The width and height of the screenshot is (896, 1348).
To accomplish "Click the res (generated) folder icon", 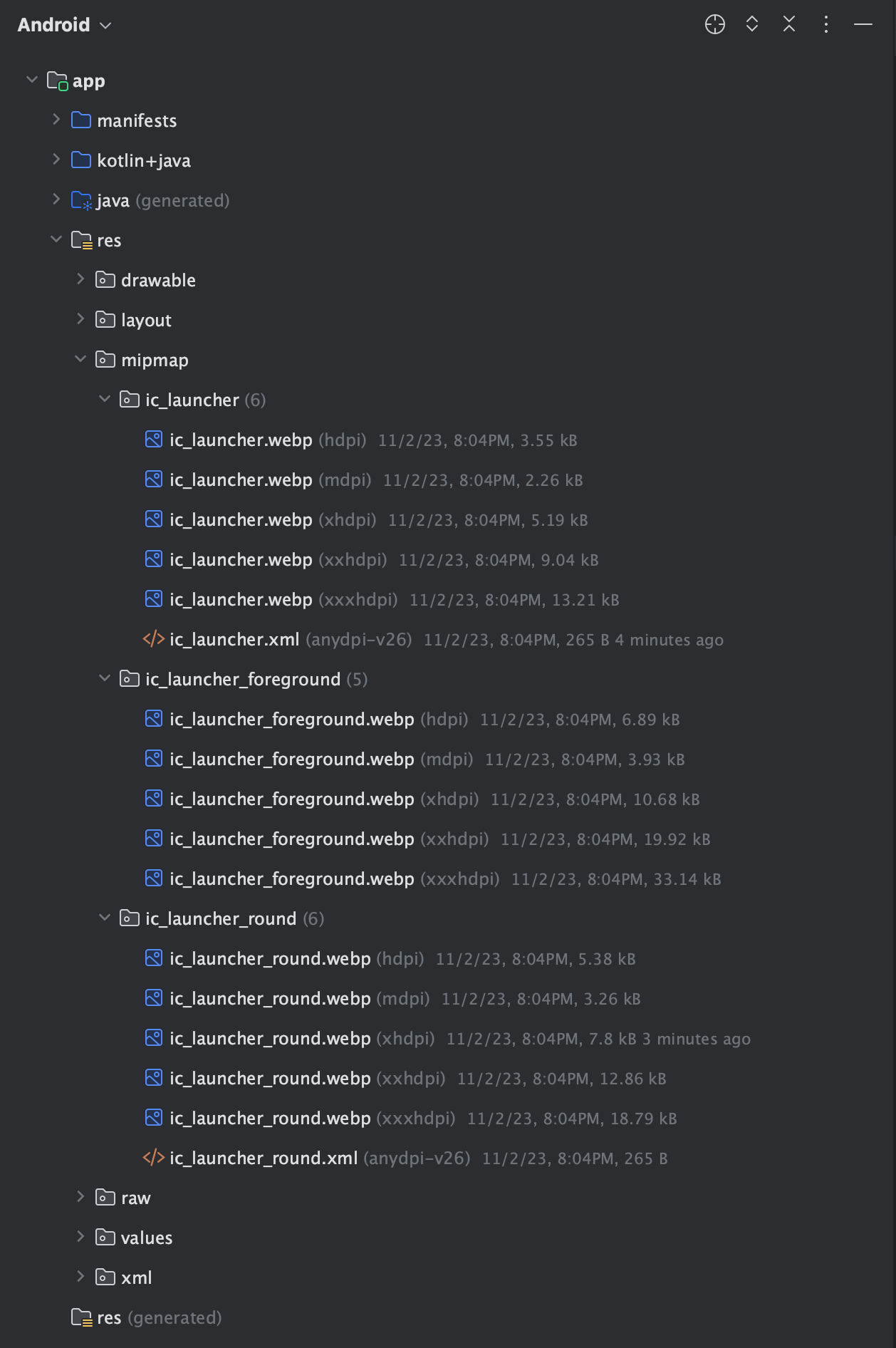I will 82,1318.
